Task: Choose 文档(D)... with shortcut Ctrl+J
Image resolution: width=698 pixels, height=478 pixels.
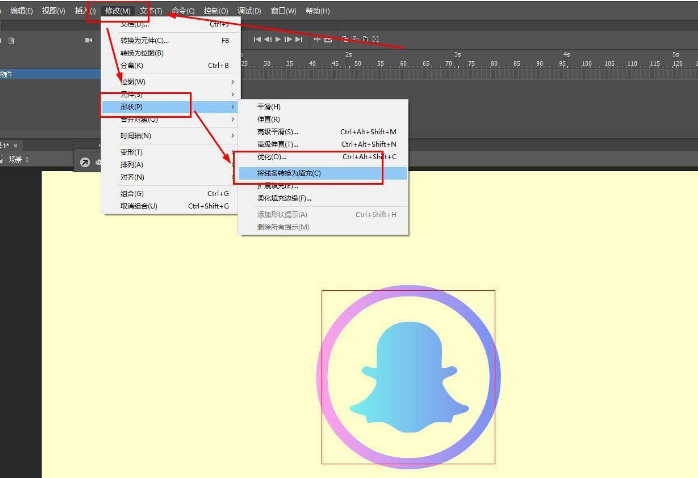Action: point(171,24)
